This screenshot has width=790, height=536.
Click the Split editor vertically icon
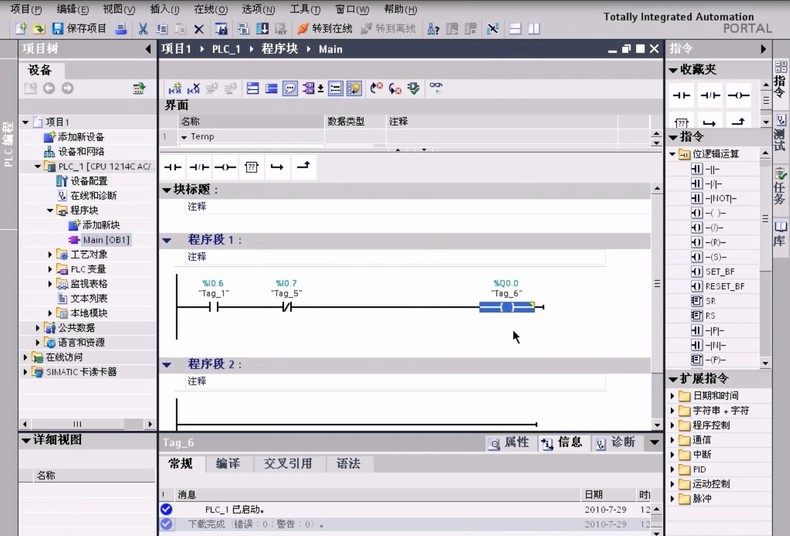(534, 29)
